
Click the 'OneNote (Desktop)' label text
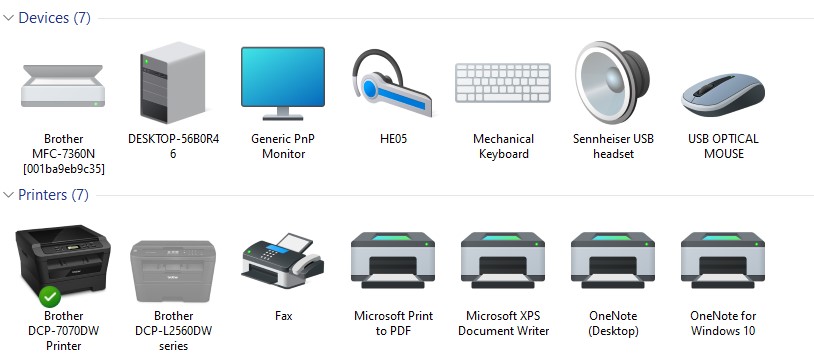tap(613, 323)
